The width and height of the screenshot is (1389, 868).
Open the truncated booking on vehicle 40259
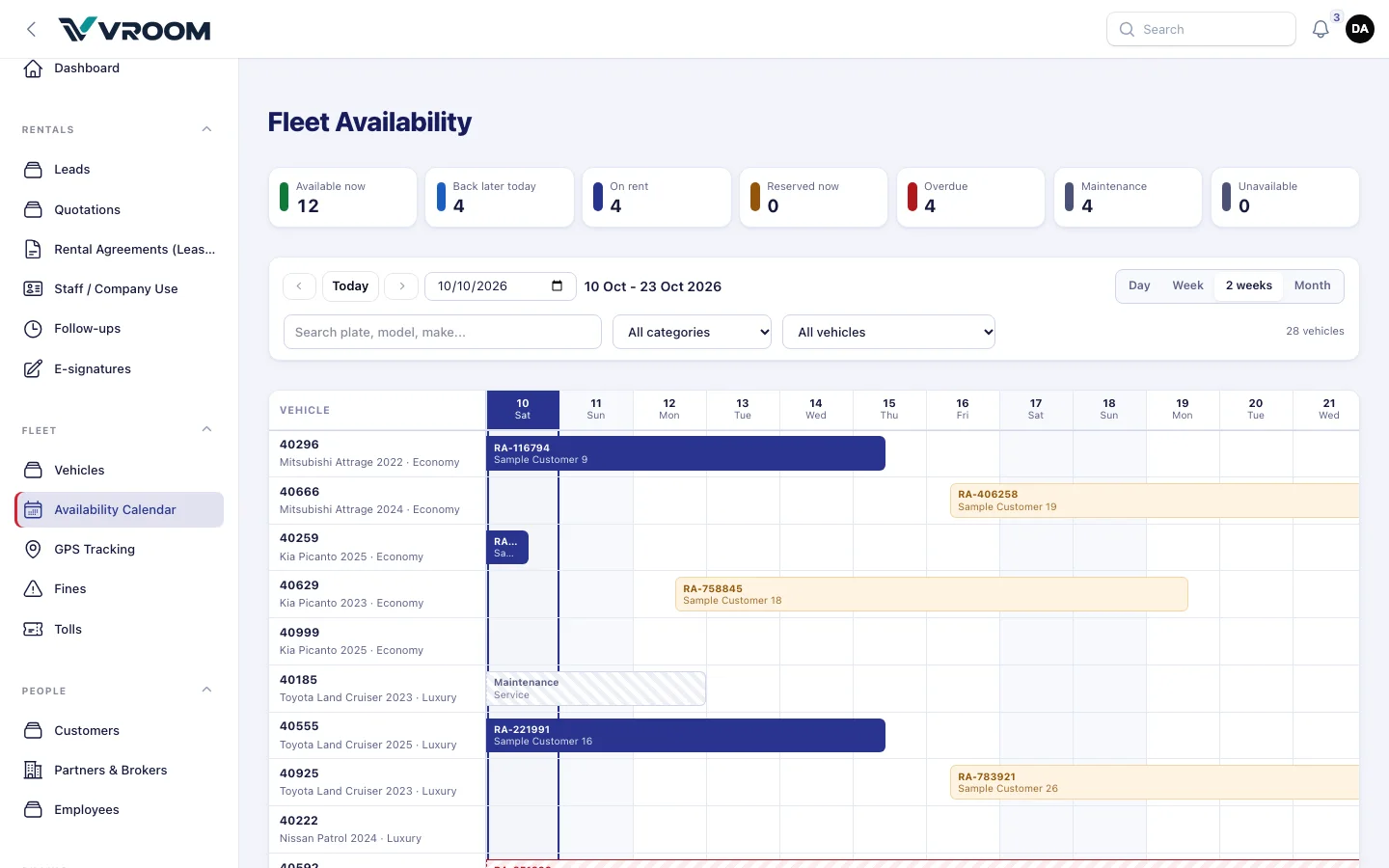(x=507, y=547)
